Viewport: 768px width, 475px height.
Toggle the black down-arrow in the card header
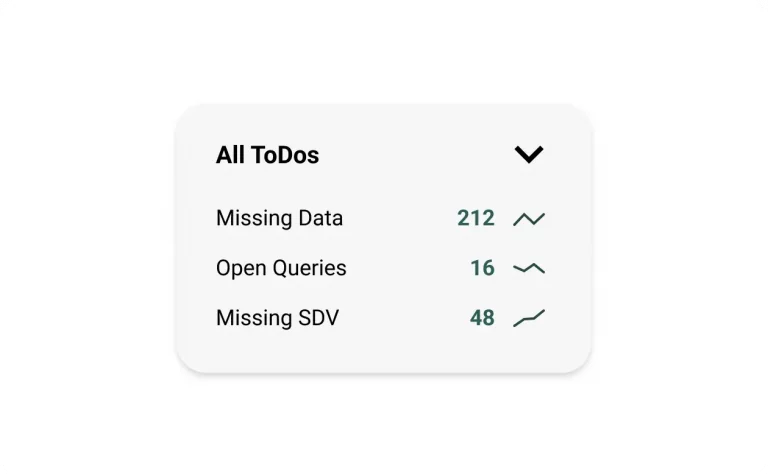[528, 154]
